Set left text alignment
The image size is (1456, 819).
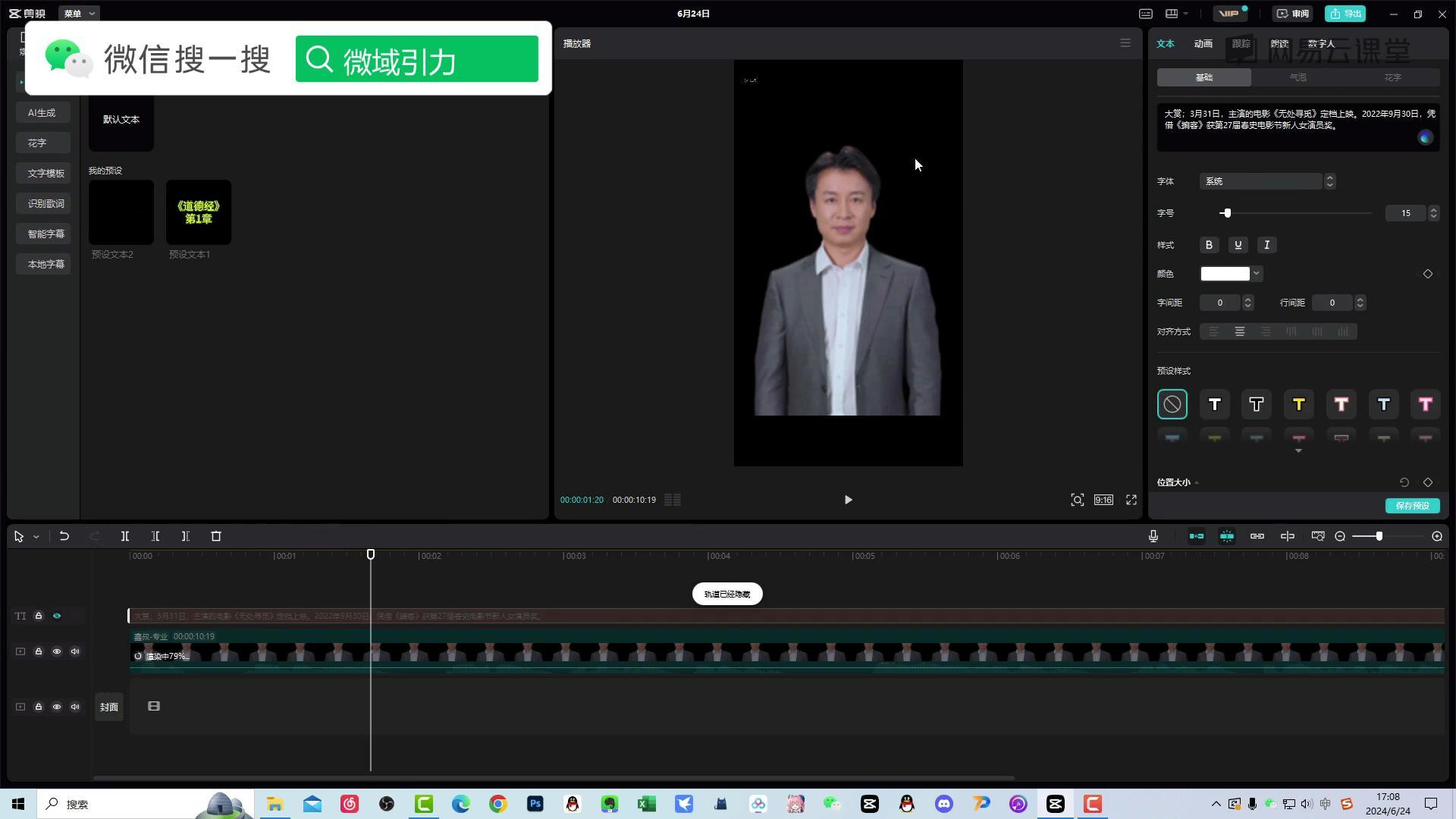coord(1214,331)
